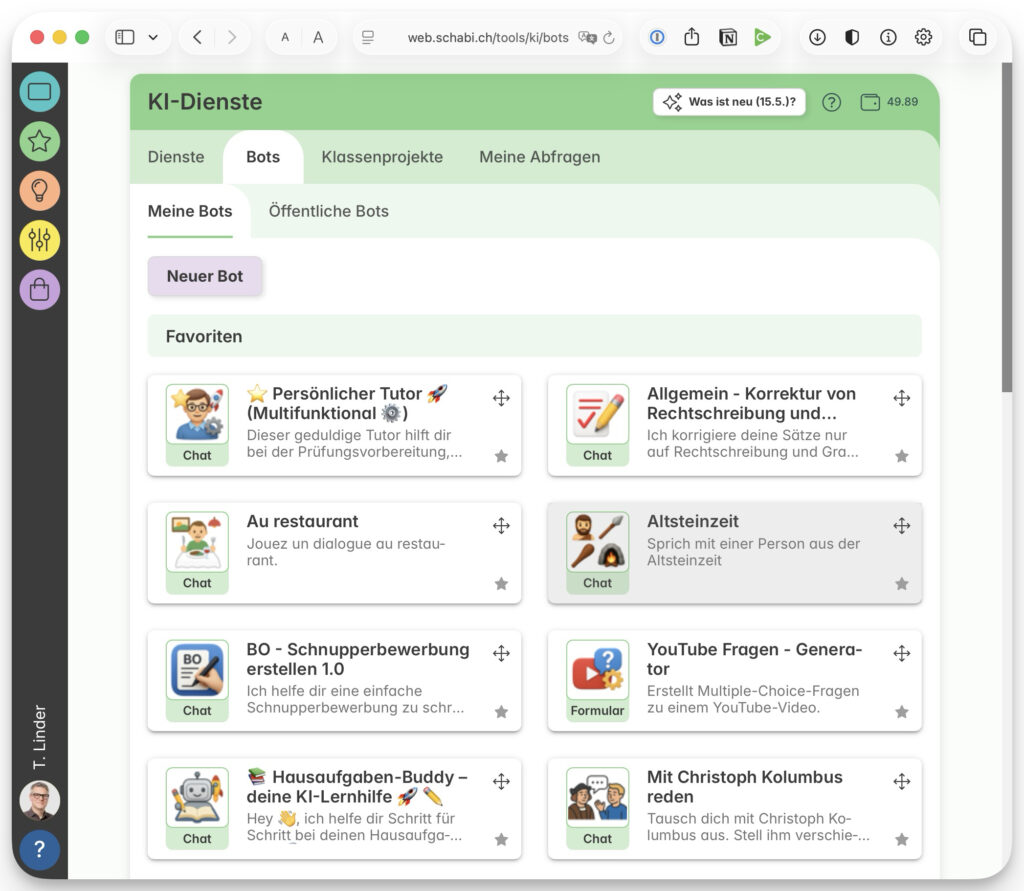Viewport: 1024px width, 891px height.
Task: Click the address bar web.schabi.ch URL
Action: click(488, 38)
